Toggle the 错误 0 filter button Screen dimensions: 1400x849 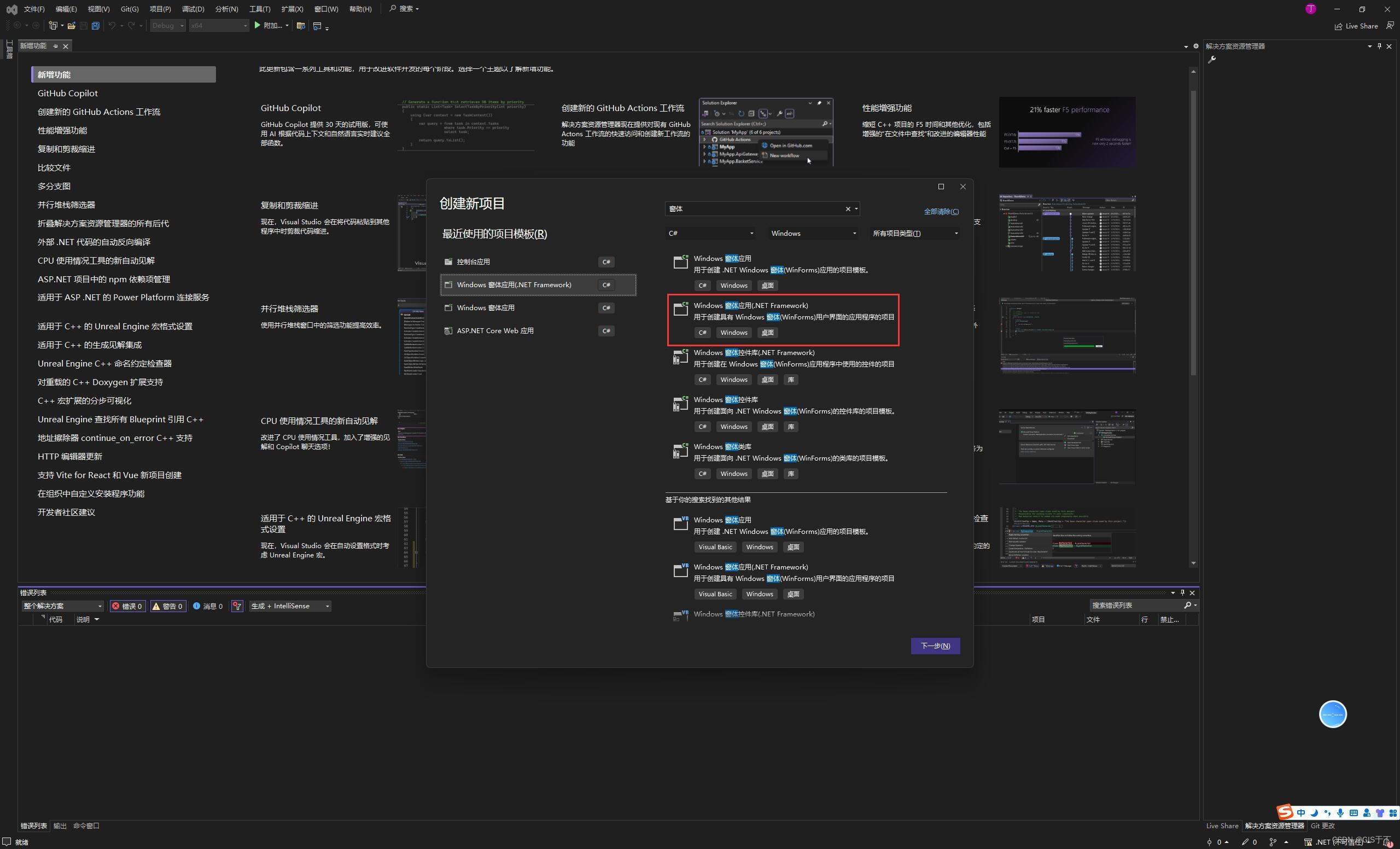tap(127, 606)
